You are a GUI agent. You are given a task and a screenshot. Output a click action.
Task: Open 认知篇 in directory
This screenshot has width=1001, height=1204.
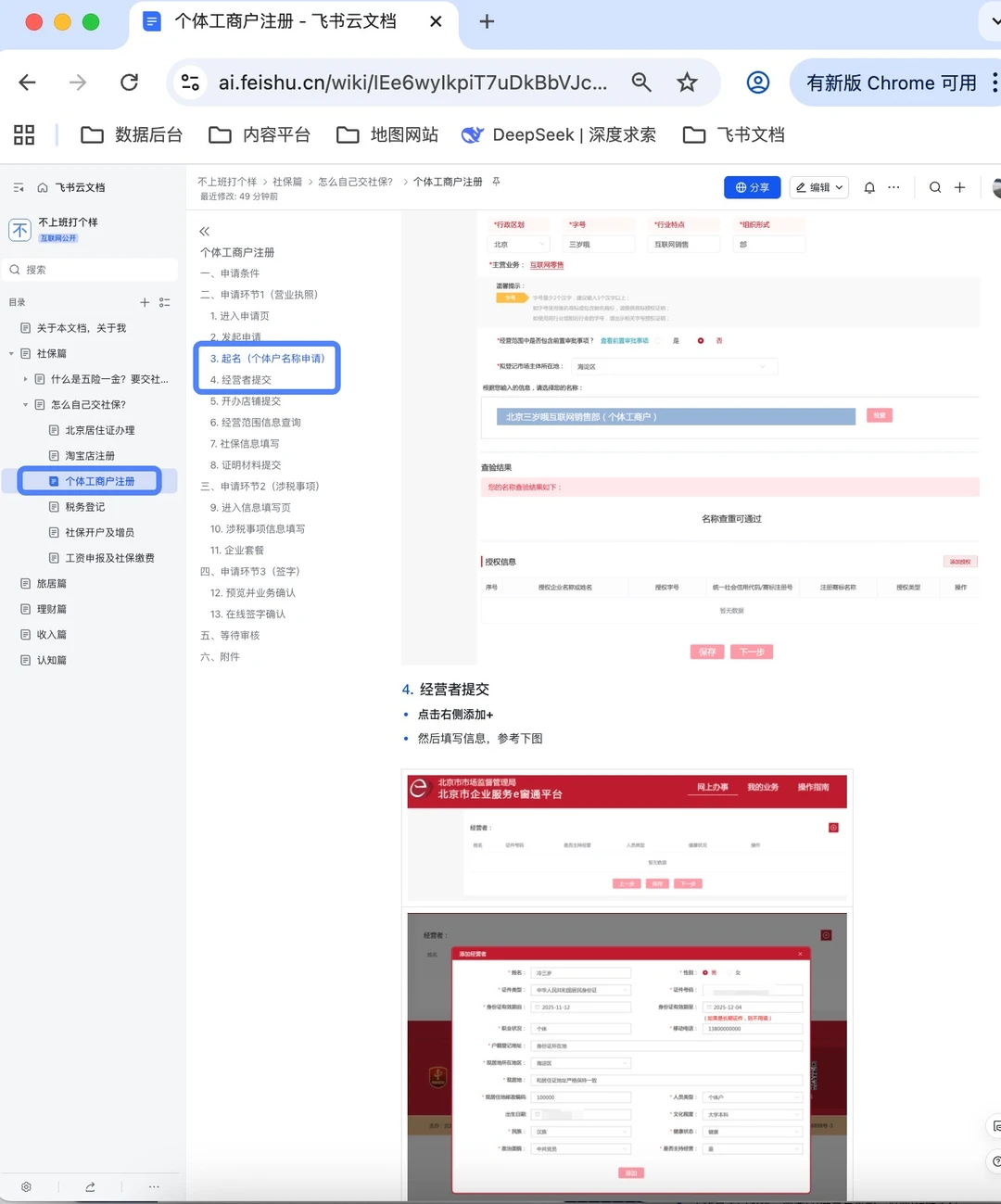pos(51,660)
